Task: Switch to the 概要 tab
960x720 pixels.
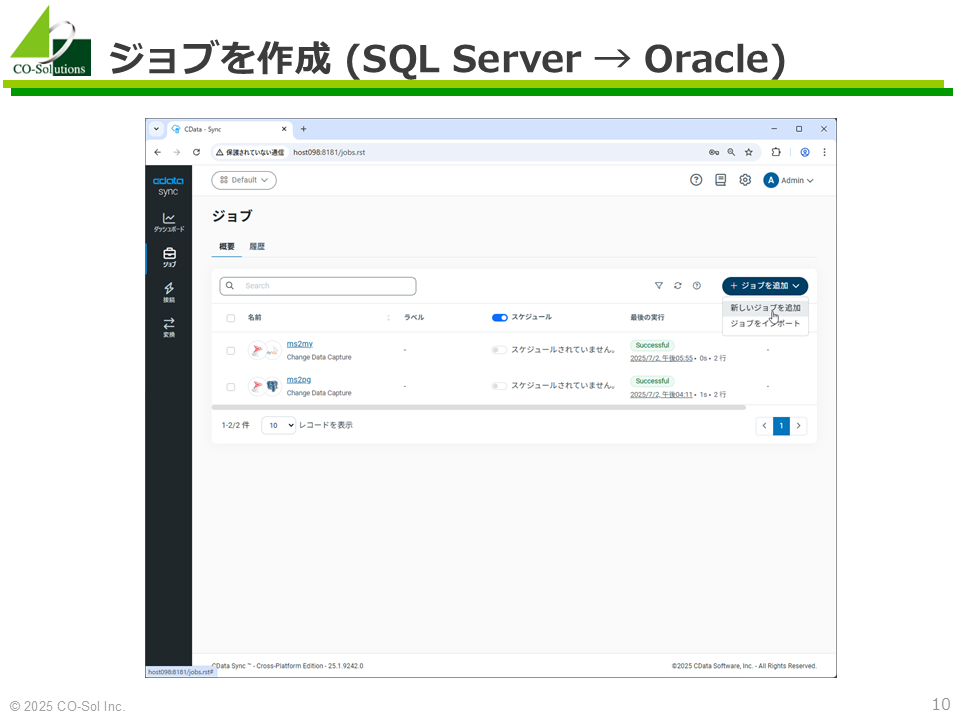Action: (x=227, y=247)
